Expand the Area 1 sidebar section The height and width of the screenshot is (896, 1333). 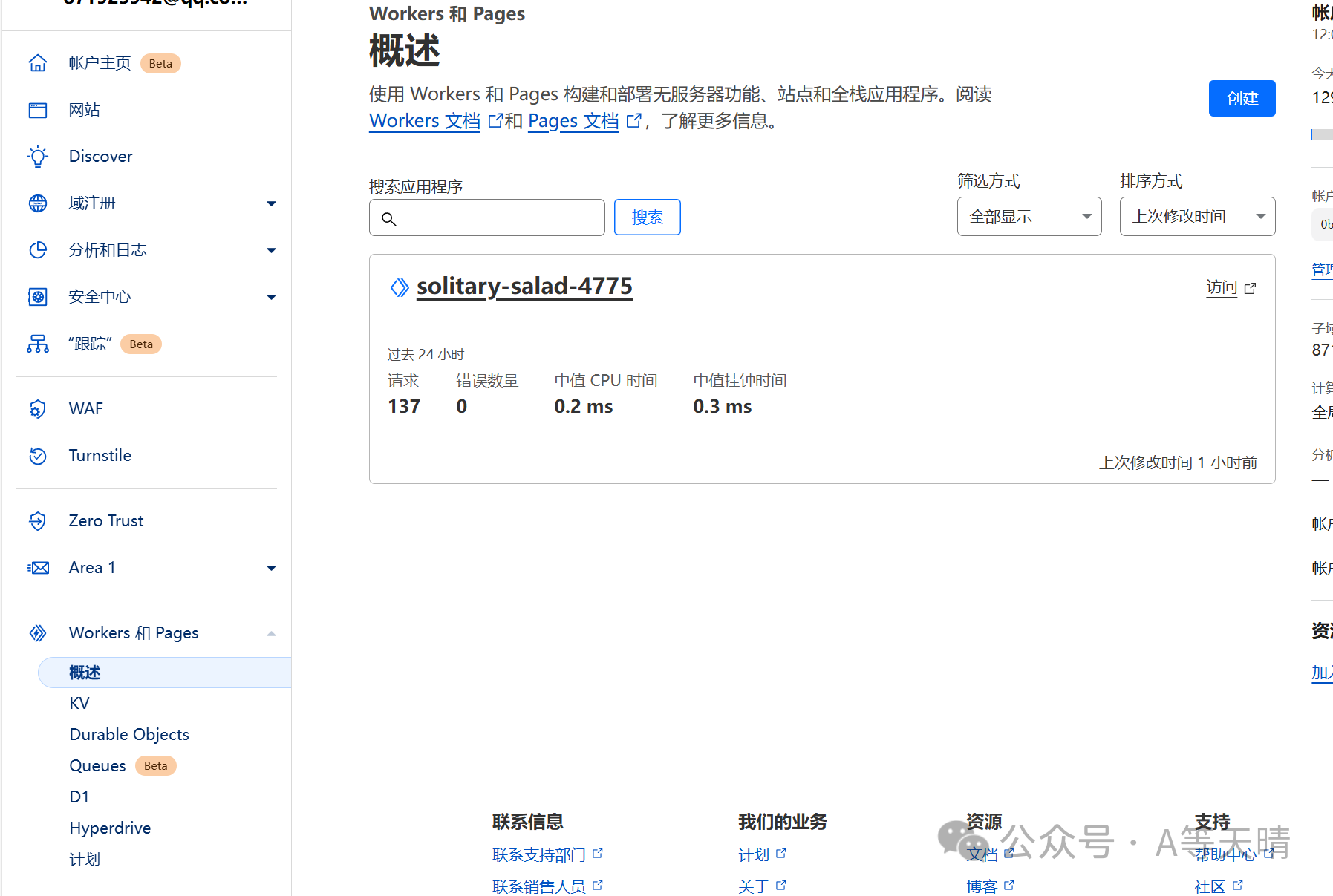click(x=271, y=568)
